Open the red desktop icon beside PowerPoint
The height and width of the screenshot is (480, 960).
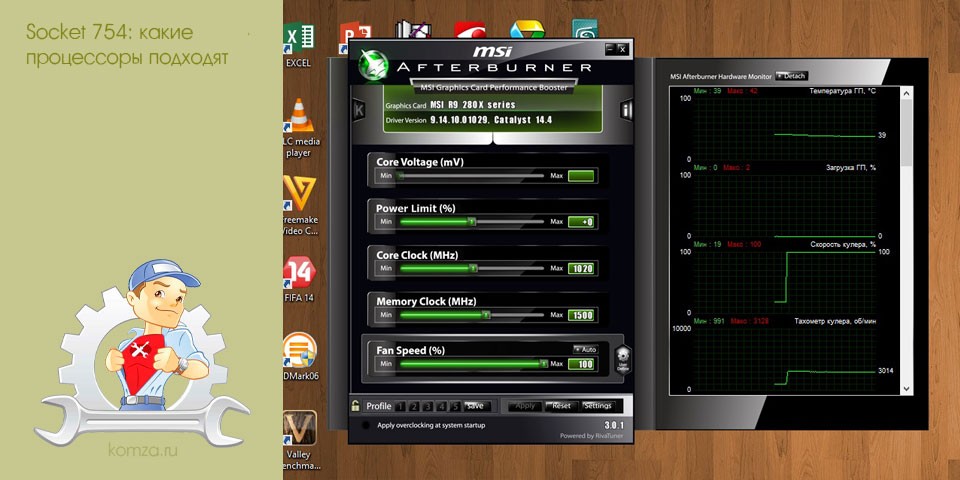click(x=470, y=29)
